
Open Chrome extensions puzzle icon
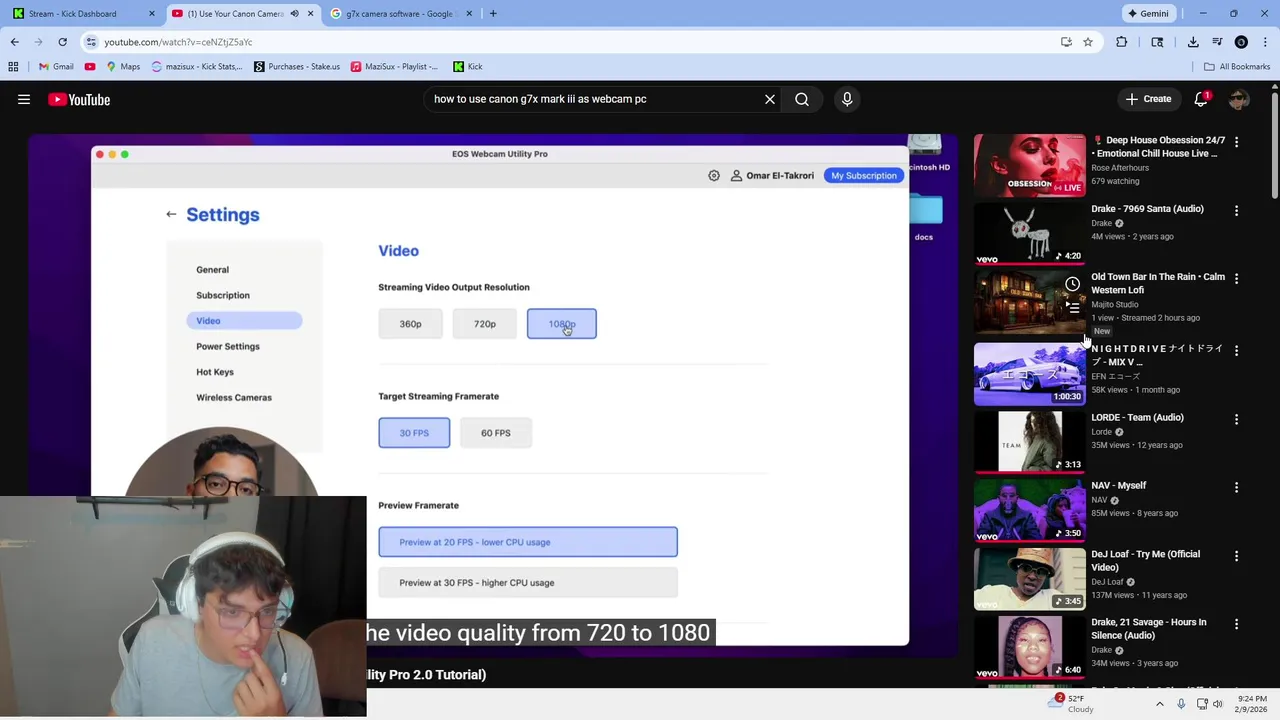1121,42
